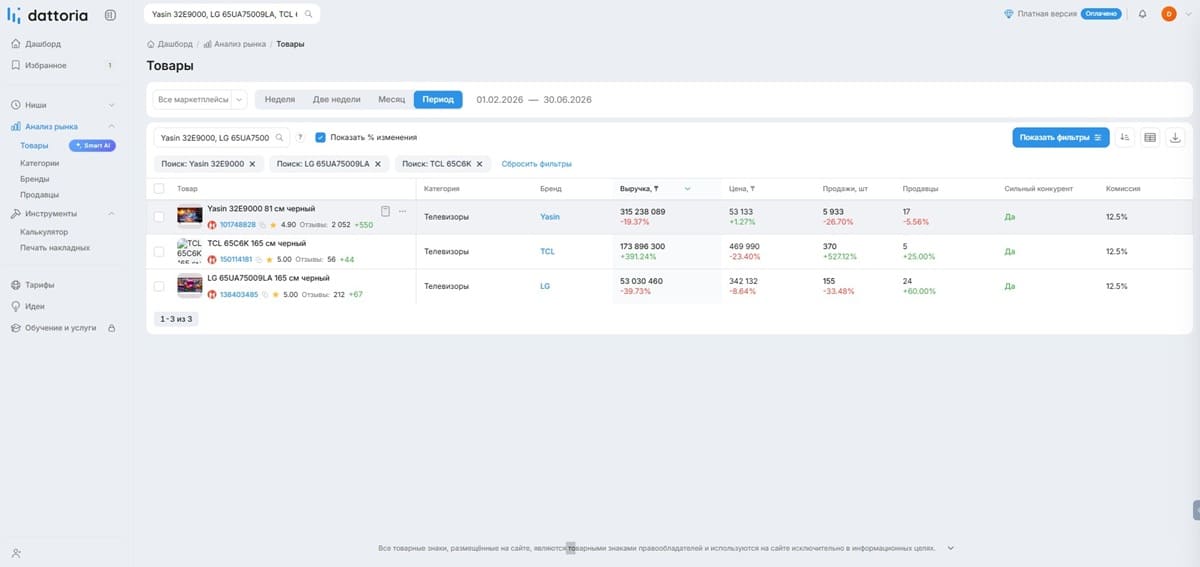The width and height of the screenshot is (1200, 567).
Task: Collapse the Инструменты sidebar section
Action: pos(111,214)
